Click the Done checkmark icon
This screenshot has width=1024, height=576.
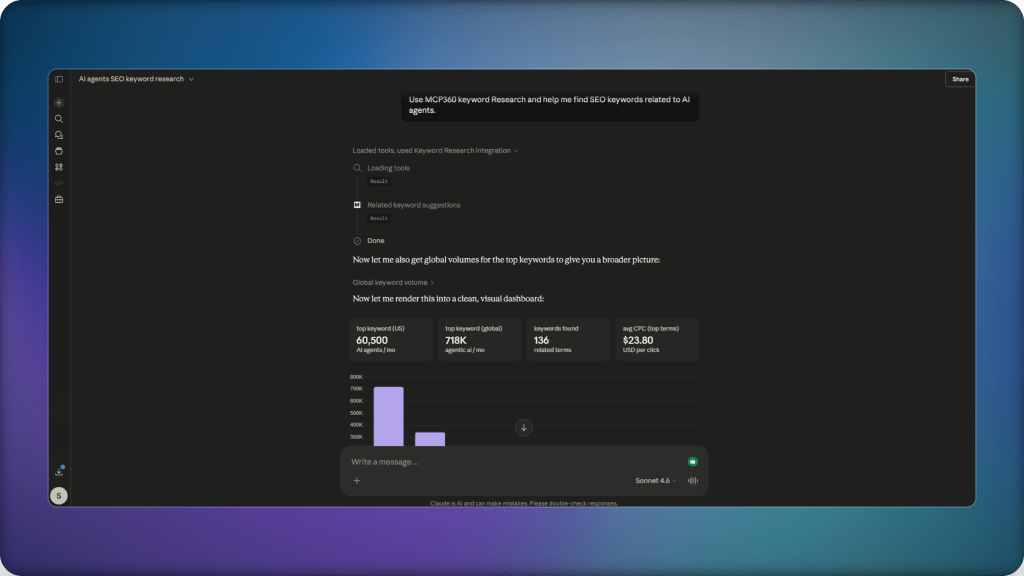pyautogui.click(x=357, y=241)
